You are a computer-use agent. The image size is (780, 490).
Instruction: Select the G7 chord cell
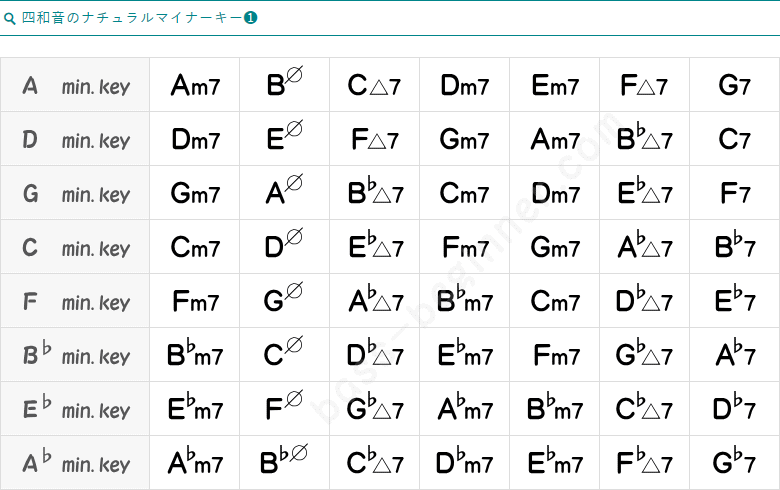click(734, 86)
